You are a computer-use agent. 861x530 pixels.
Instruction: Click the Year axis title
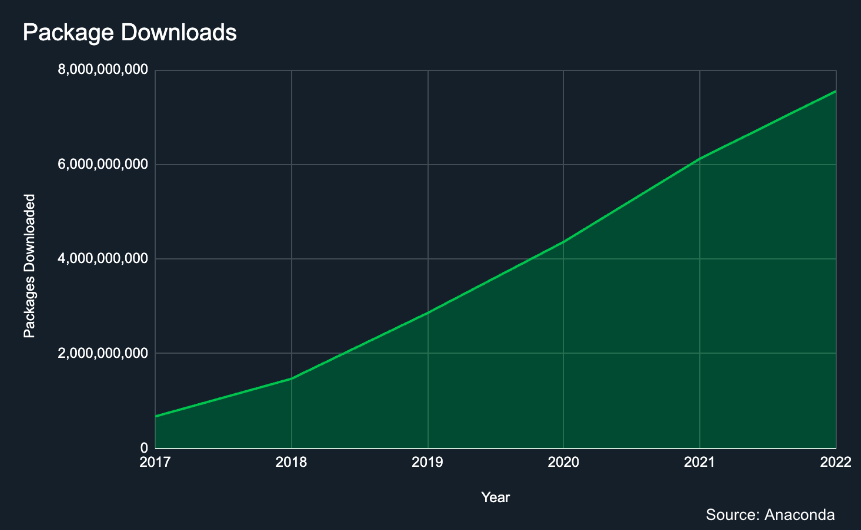[x=495, y=497]
